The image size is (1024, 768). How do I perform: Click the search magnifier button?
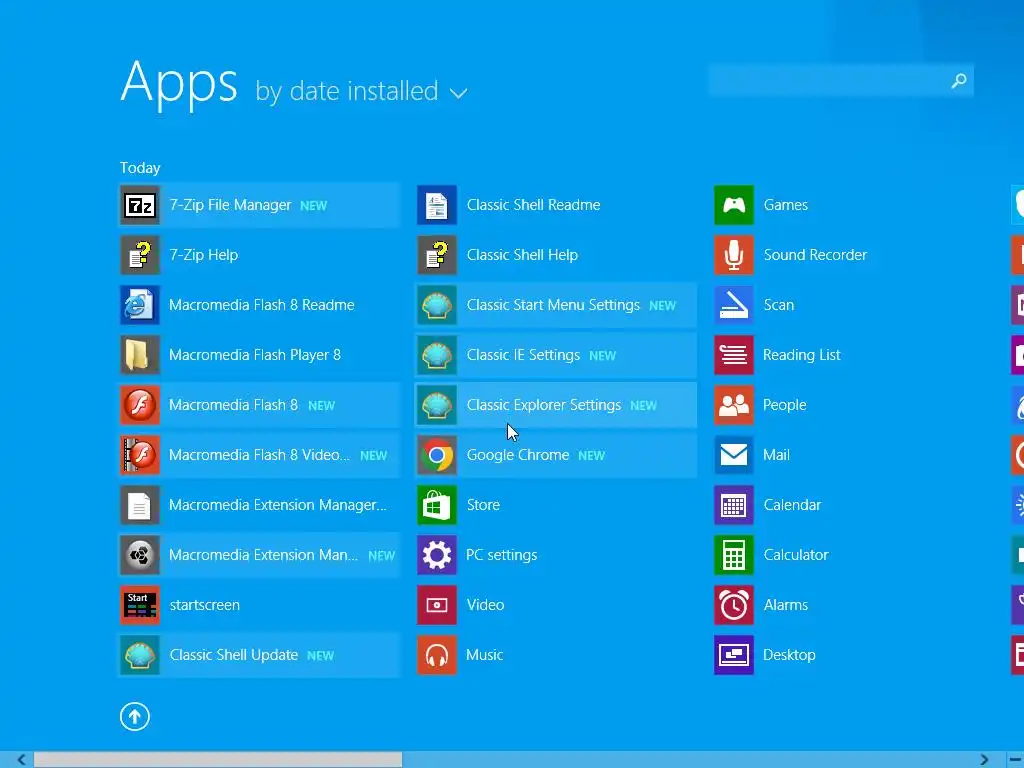pyautogui.click(x=959, y=81)
